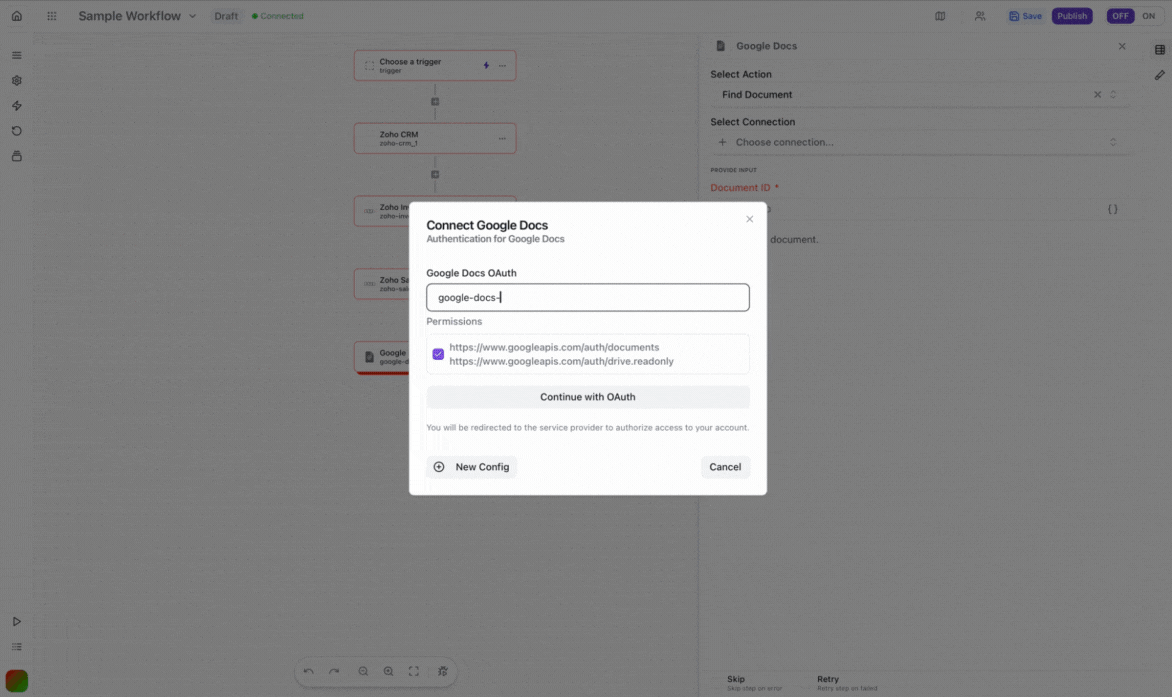Viewport: 1172px width, 697px height.
Task: Open the Sample Workflow dropdown
Action: click(193, 15)
